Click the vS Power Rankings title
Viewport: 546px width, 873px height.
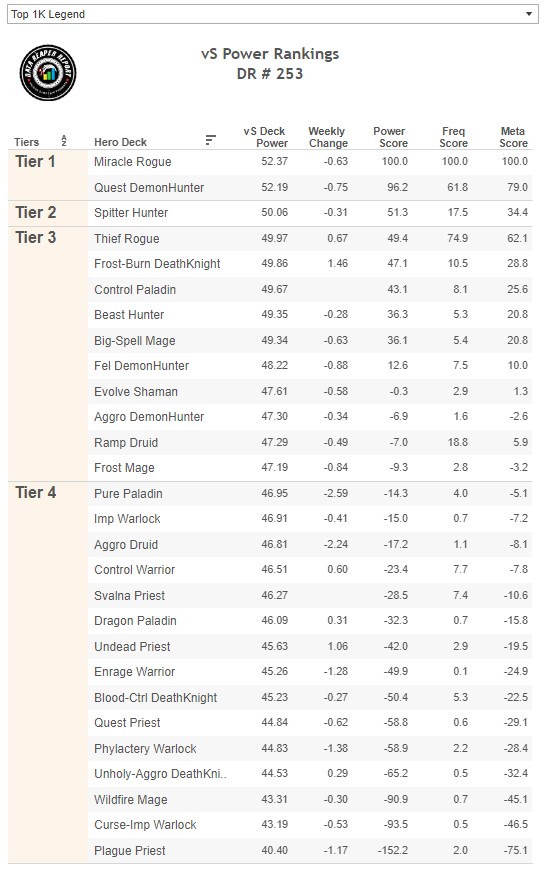pos(270,54)
